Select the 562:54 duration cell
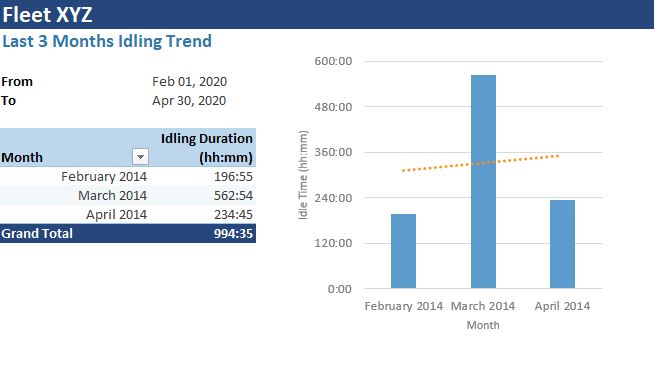The image size is (654, 368). tap(233, 195)
